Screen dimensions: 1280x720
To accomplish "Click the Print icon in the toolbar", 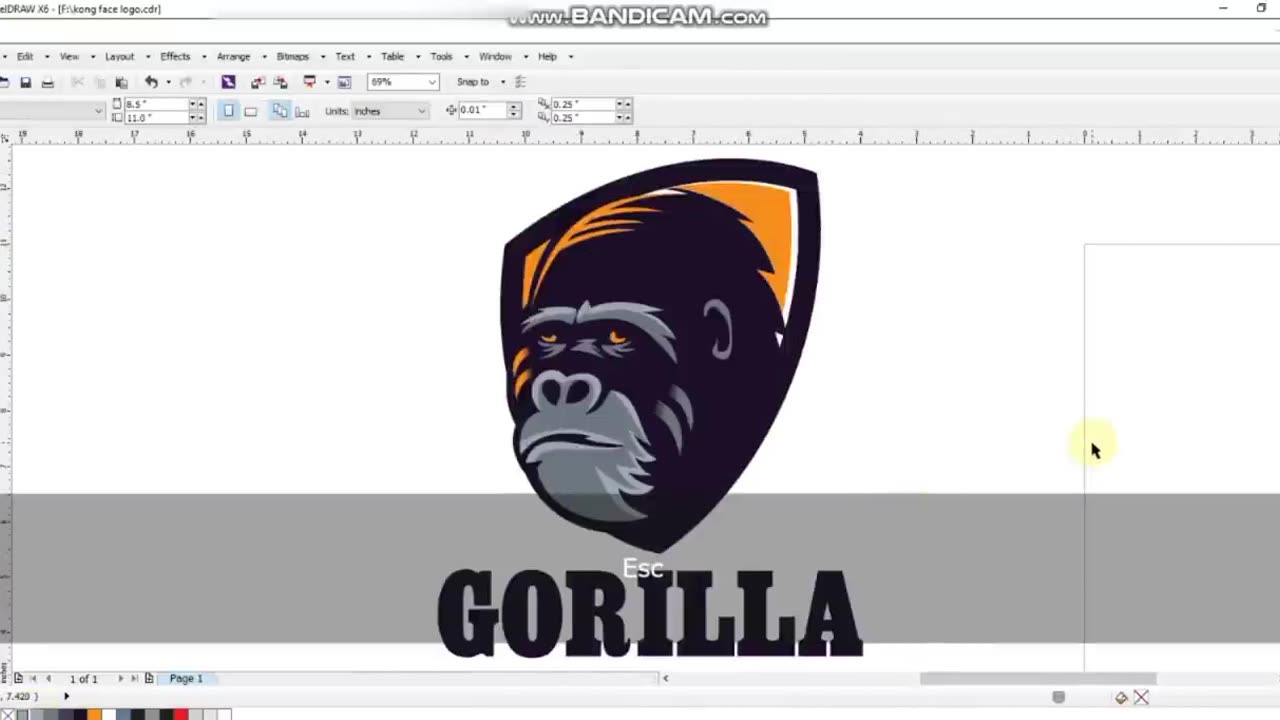I will tap(48, 82).
